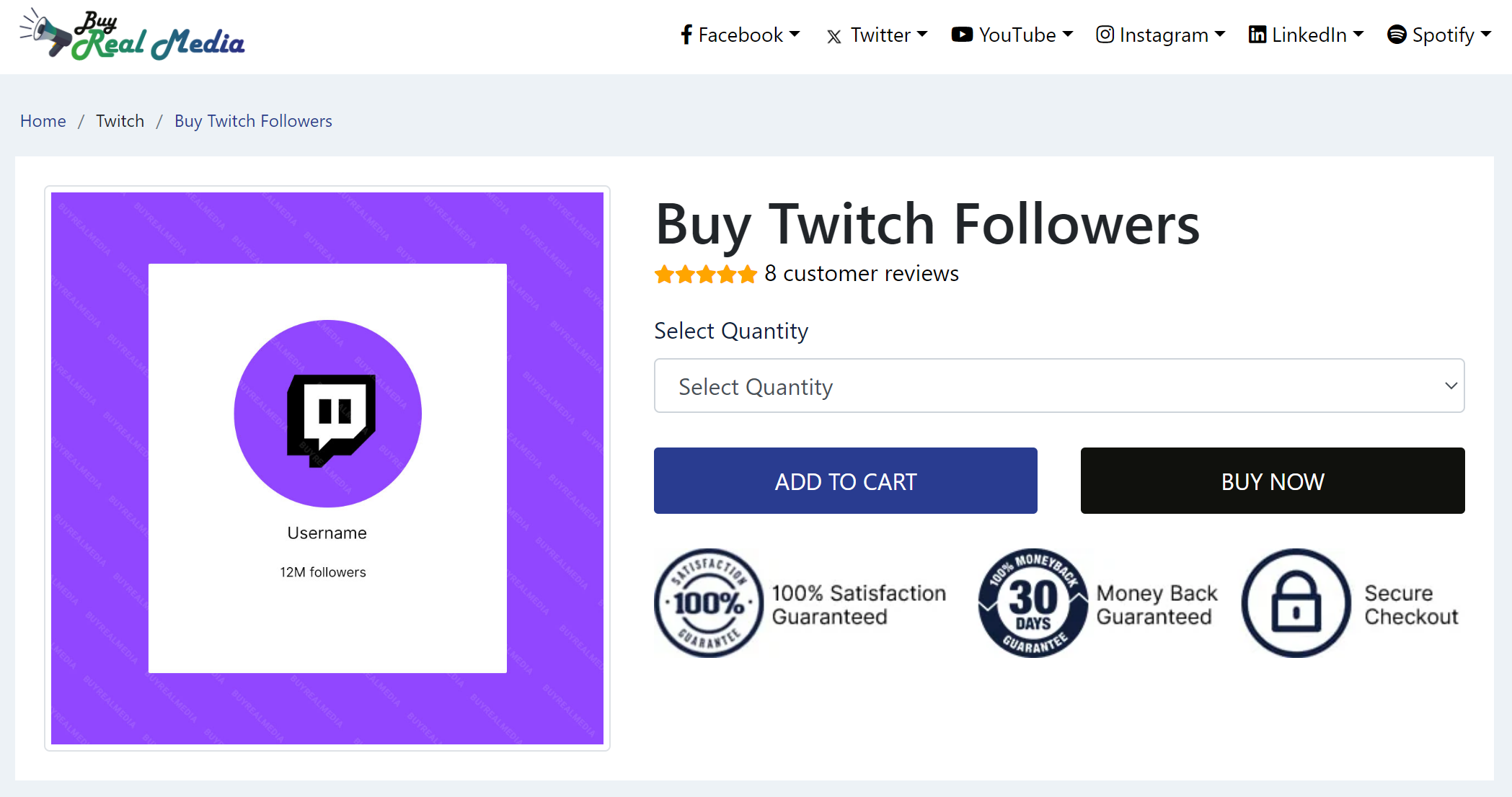This screenshot has width=1512, height=797.
Task: Click the Secure Checkout padlock icon
Action: point(1296,603)
